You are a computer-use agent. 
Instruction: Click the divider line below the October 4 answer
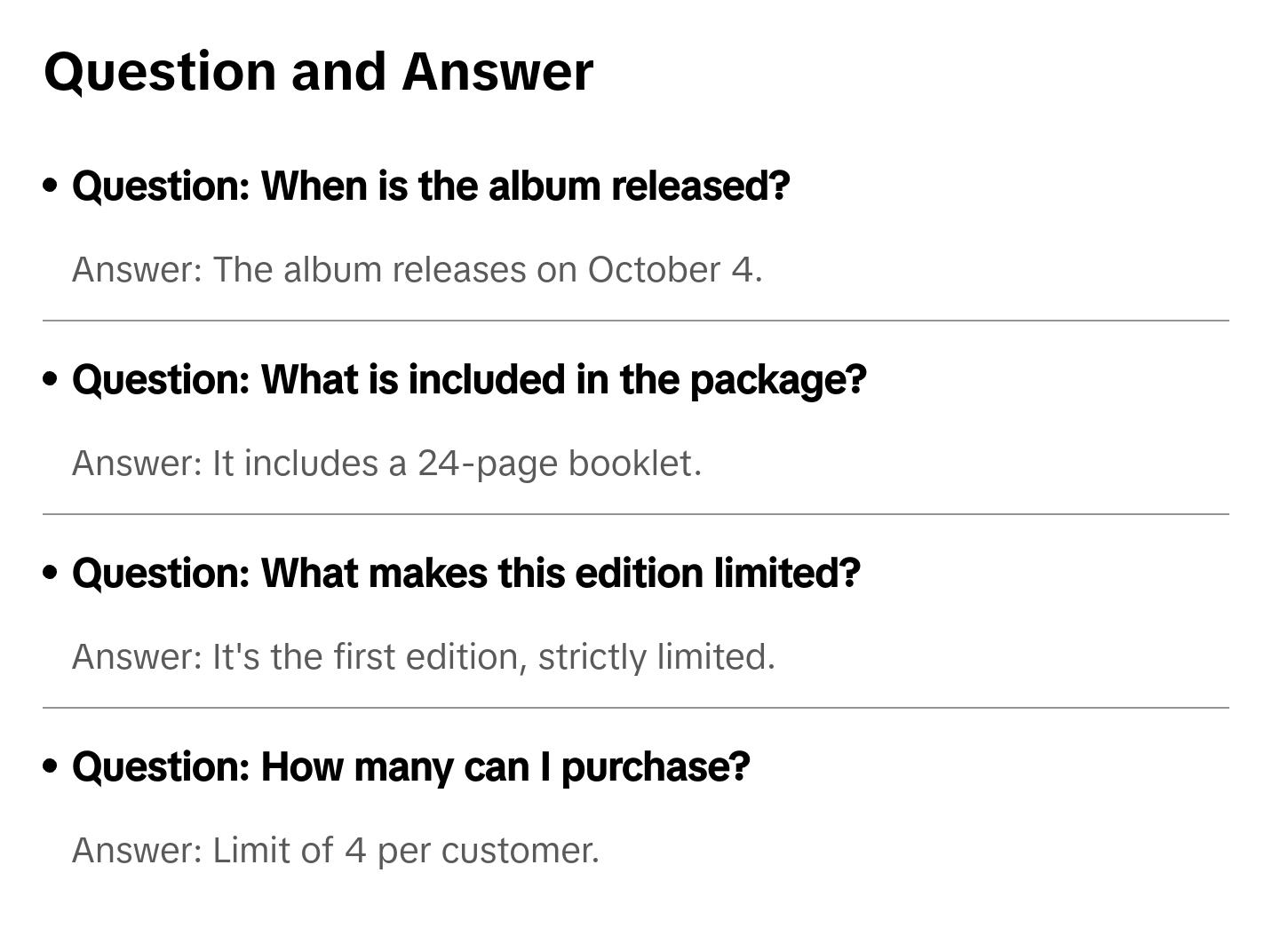click(x=635, y=321)
